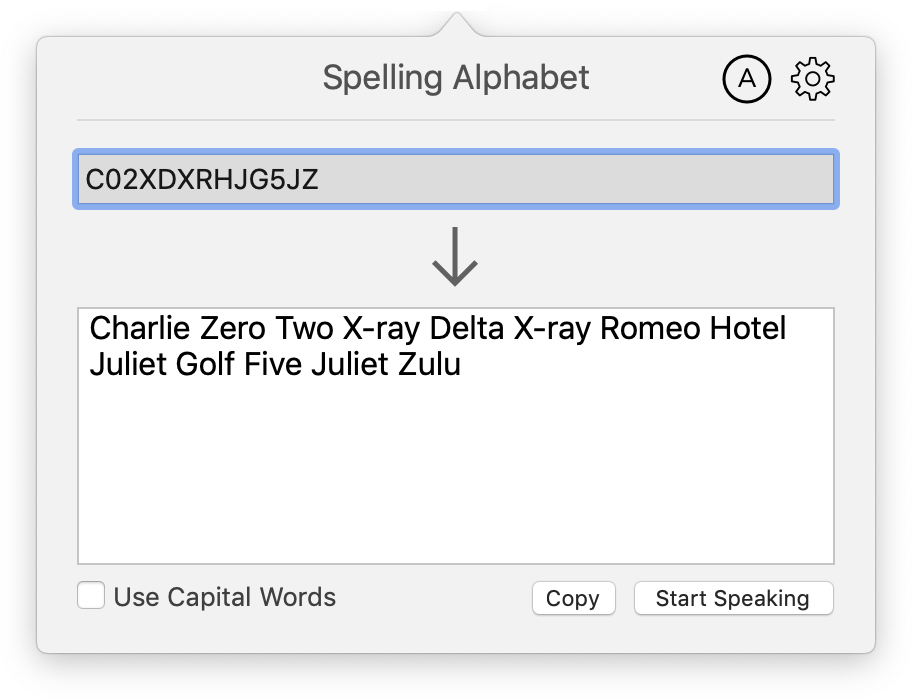Viewport: 912px width, 699px height.
Task: Click the word Romeo in the output
Action: point(654,327)
